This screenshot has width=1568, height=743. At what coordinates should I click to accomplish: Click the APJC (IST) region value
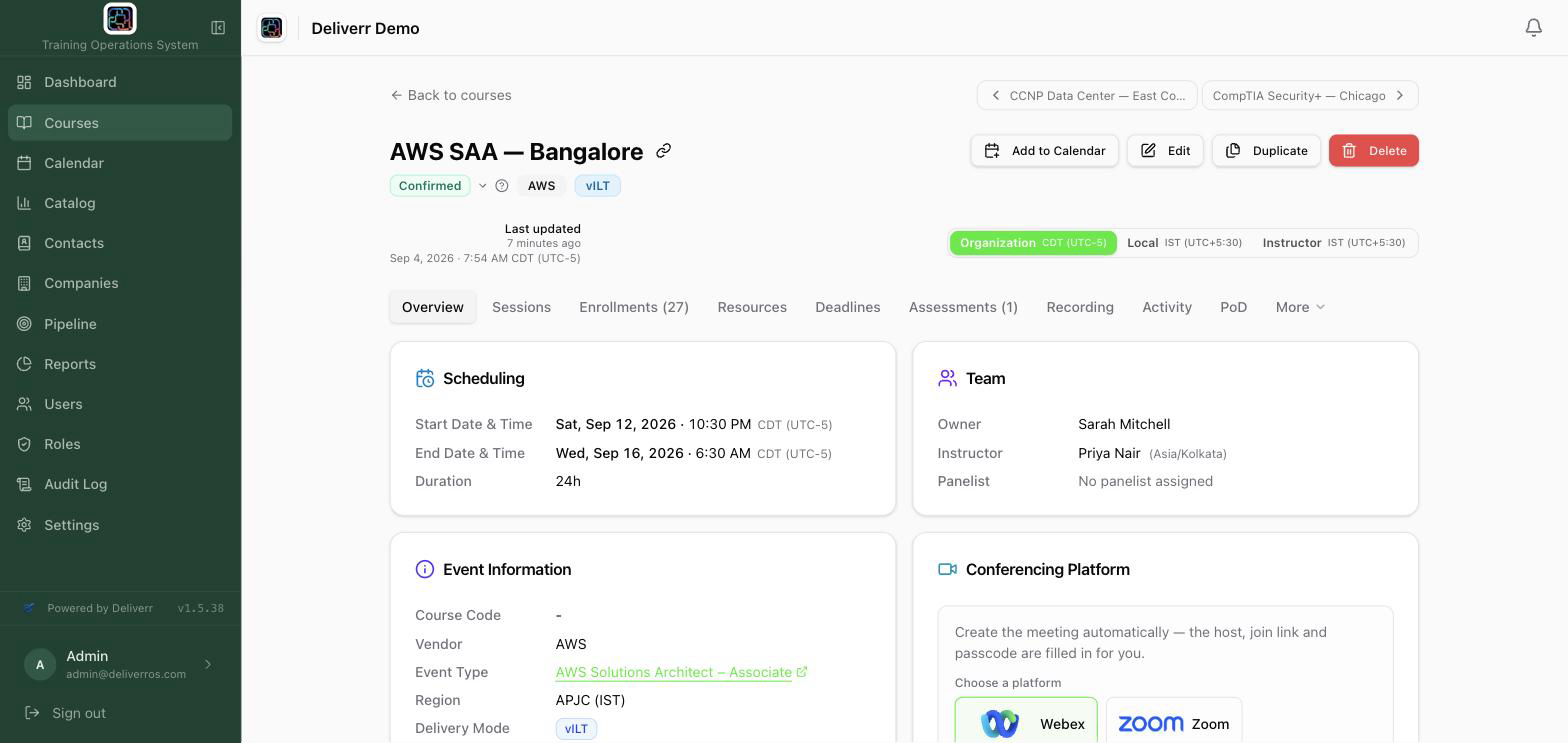point(590,700)
